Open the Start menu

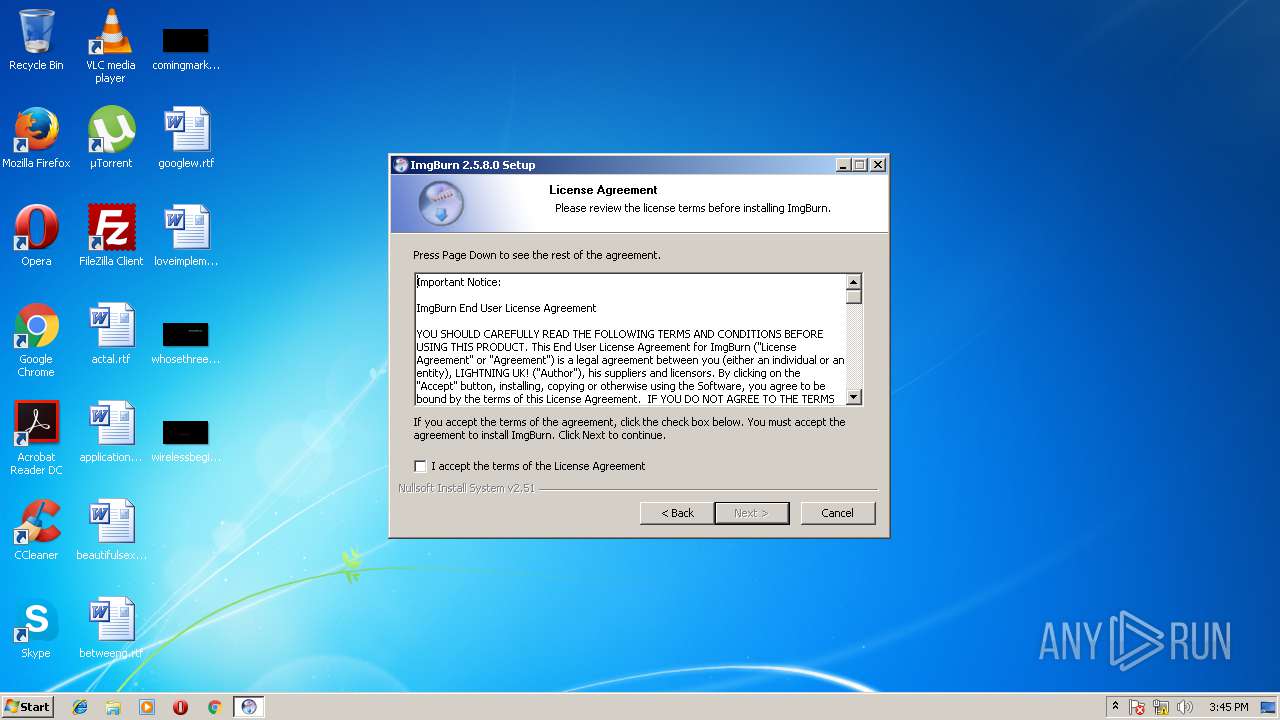pos(27,707)
